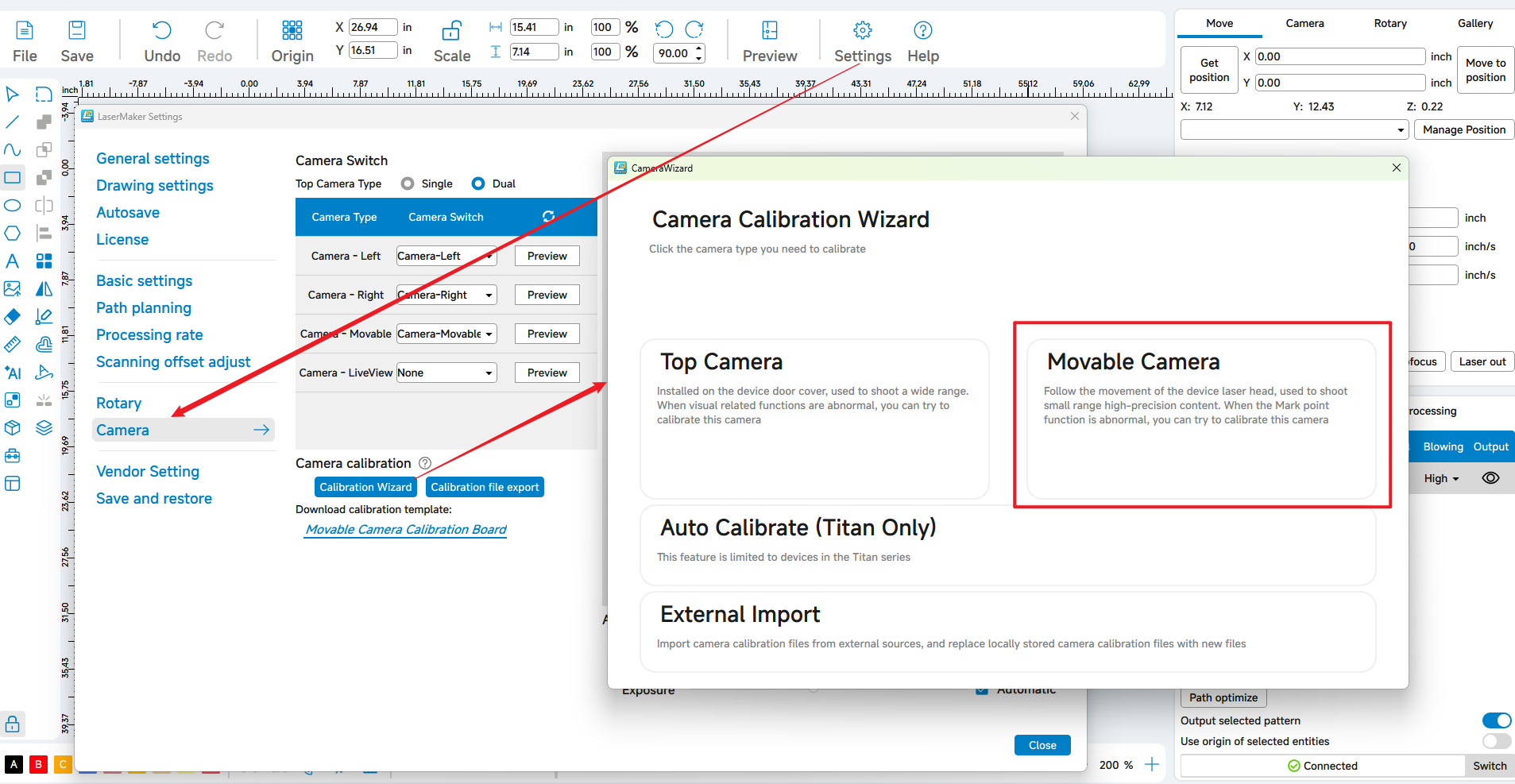Choose the Top Camera option
The width and height of the screenshot is (1515, 784).
point(814,419)
